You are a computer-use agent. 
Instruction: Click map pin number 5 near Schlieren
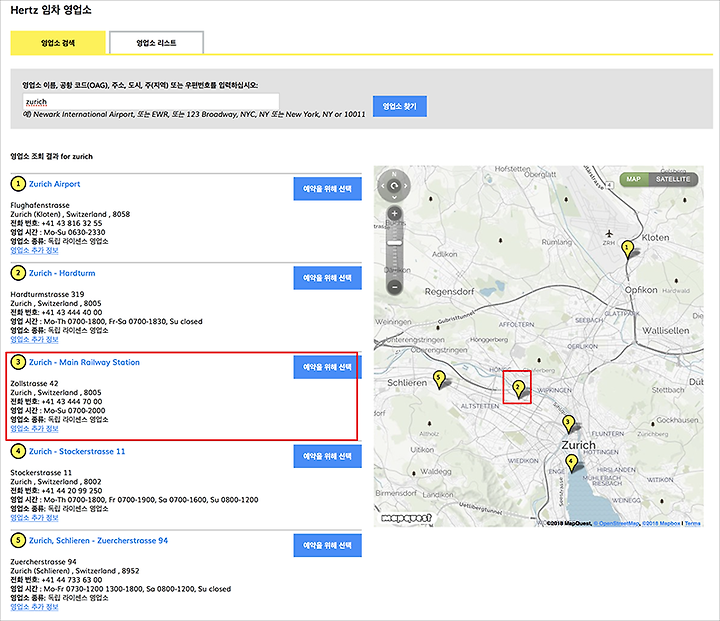tap(439, 380)
